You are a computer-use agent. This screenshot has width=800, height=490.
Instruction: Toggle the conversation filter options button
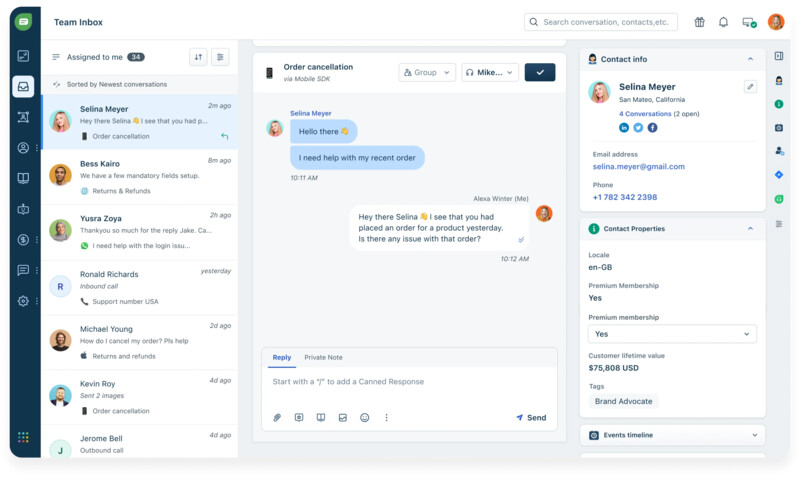[221, 57]
